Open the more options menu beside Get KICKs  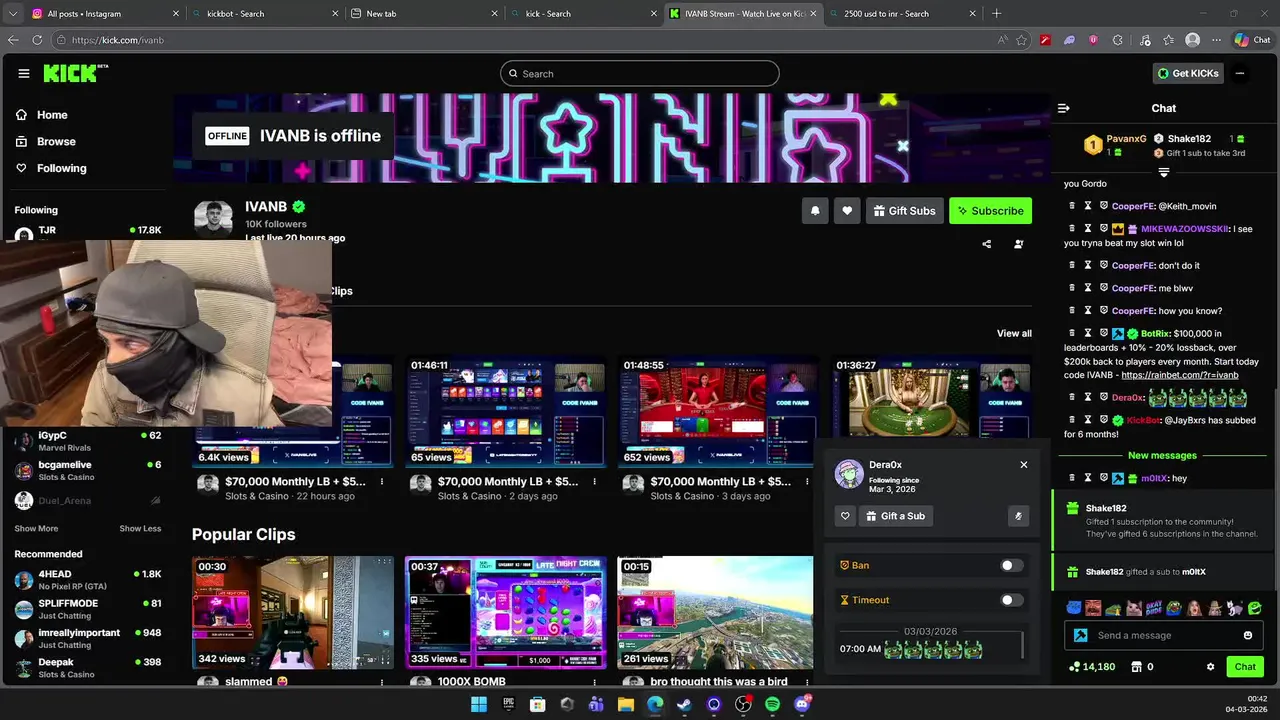pyautogui.click(x=1240, y=73)
